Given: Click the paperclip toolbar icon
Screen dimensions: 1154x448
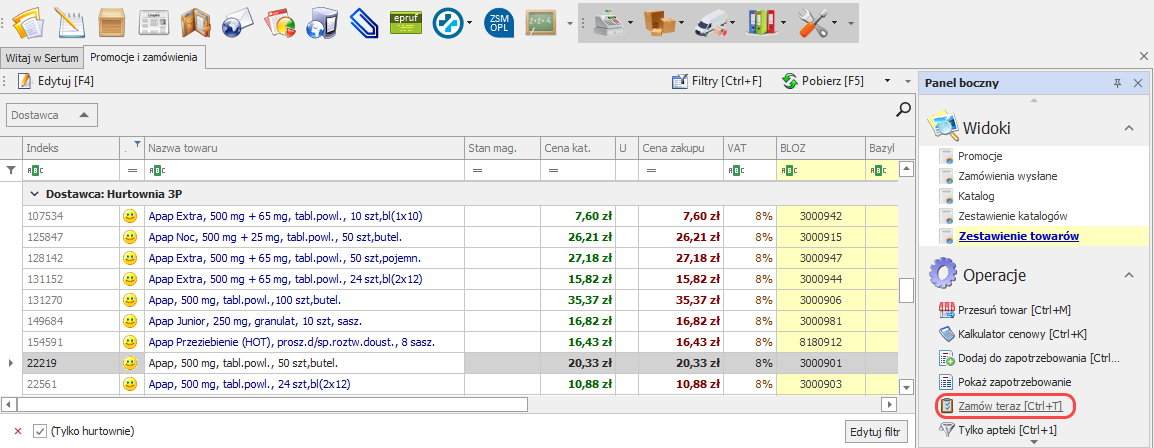Looking at the screenshot, I should (361, 22).
